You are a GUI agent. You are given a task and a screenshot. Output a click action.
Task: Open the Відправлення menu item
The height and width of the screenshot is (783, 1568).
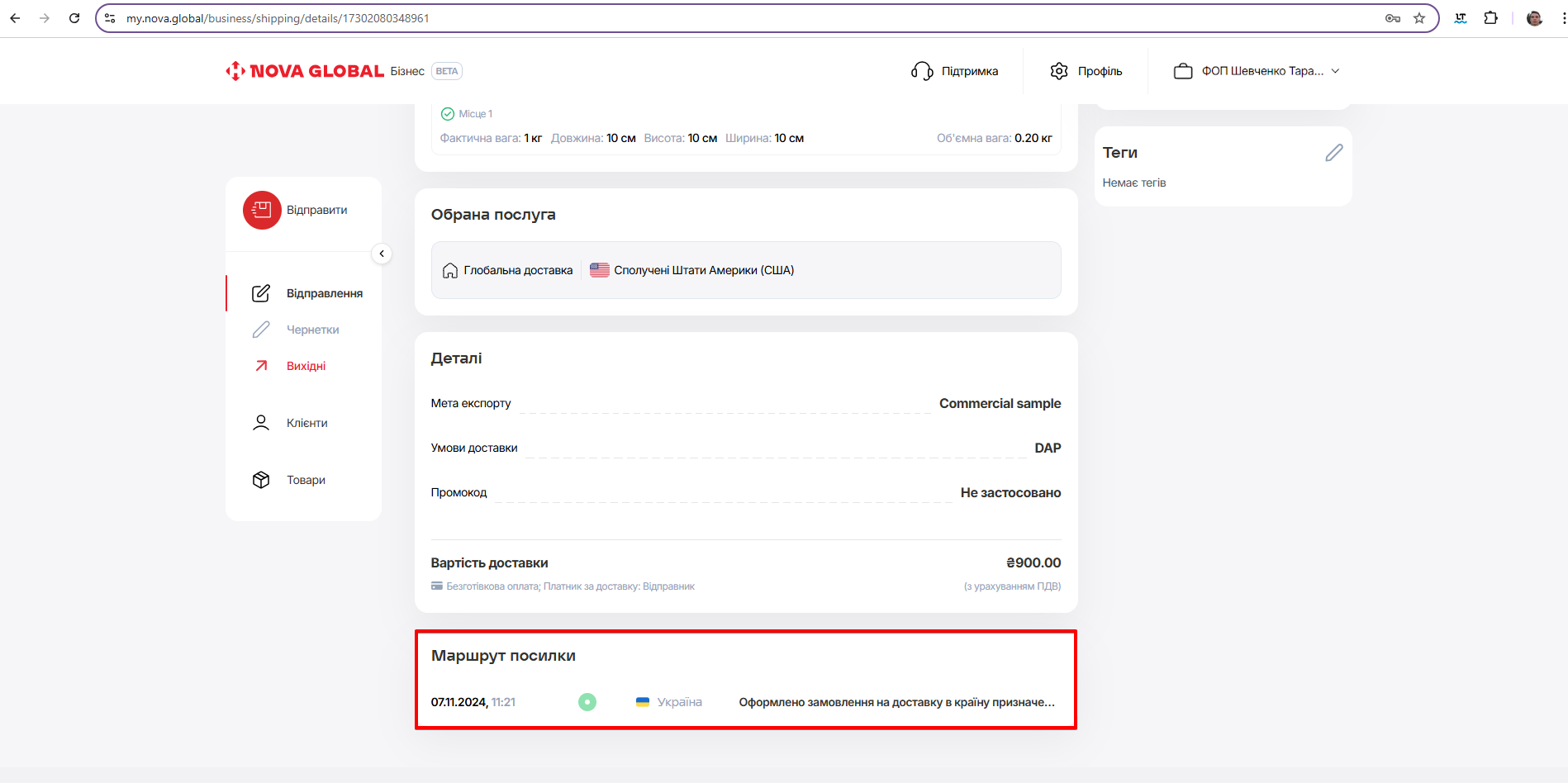324,293
